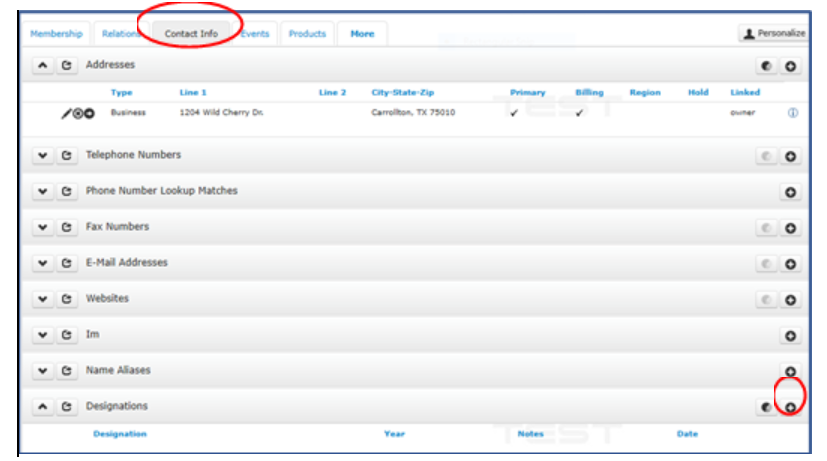Expand the Phone Number Lookup Matches section
This screenshot has width=827, height=461.
pyautogui.click(x=44, y=191)
